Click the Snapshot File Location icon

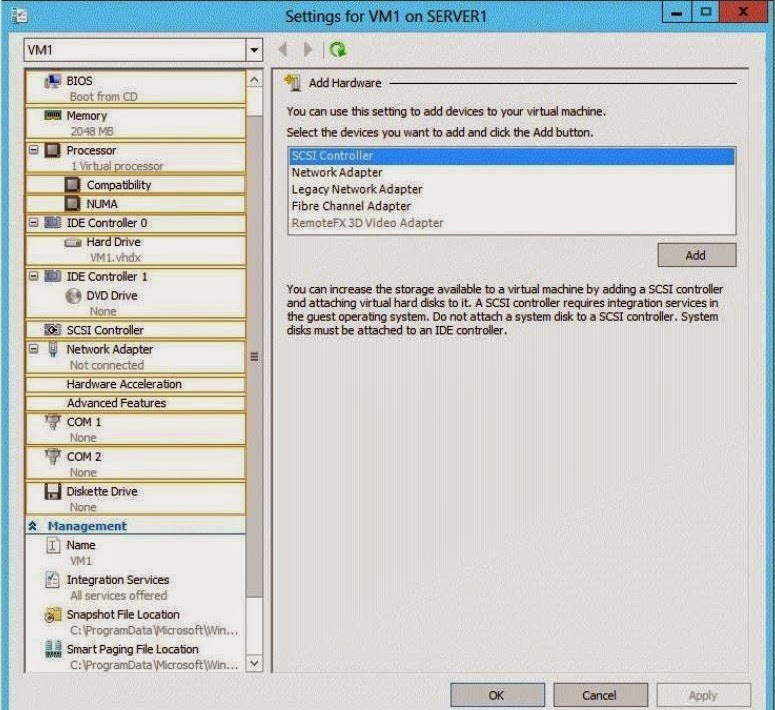[x=52, y=615]
